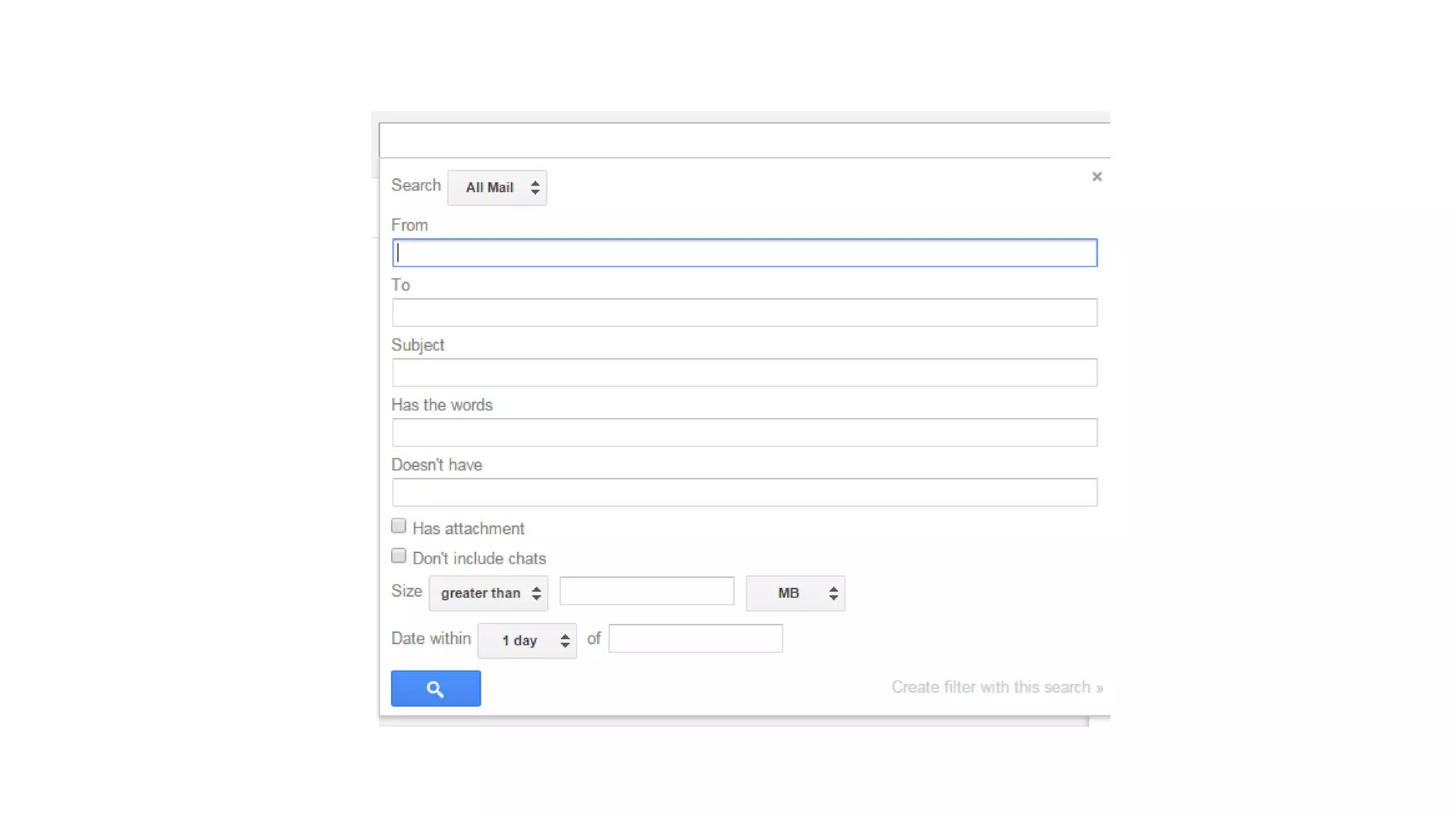Enable the Don't include chats checkbox
1456x819 pixels.
[399, 556]
